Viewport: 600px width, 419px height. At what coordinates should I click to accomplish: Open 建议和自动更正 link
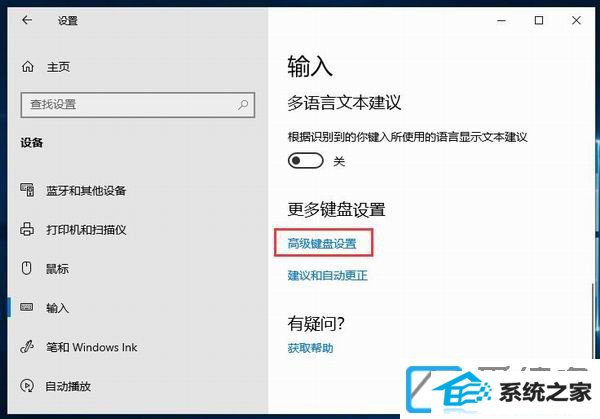[328, 275]
